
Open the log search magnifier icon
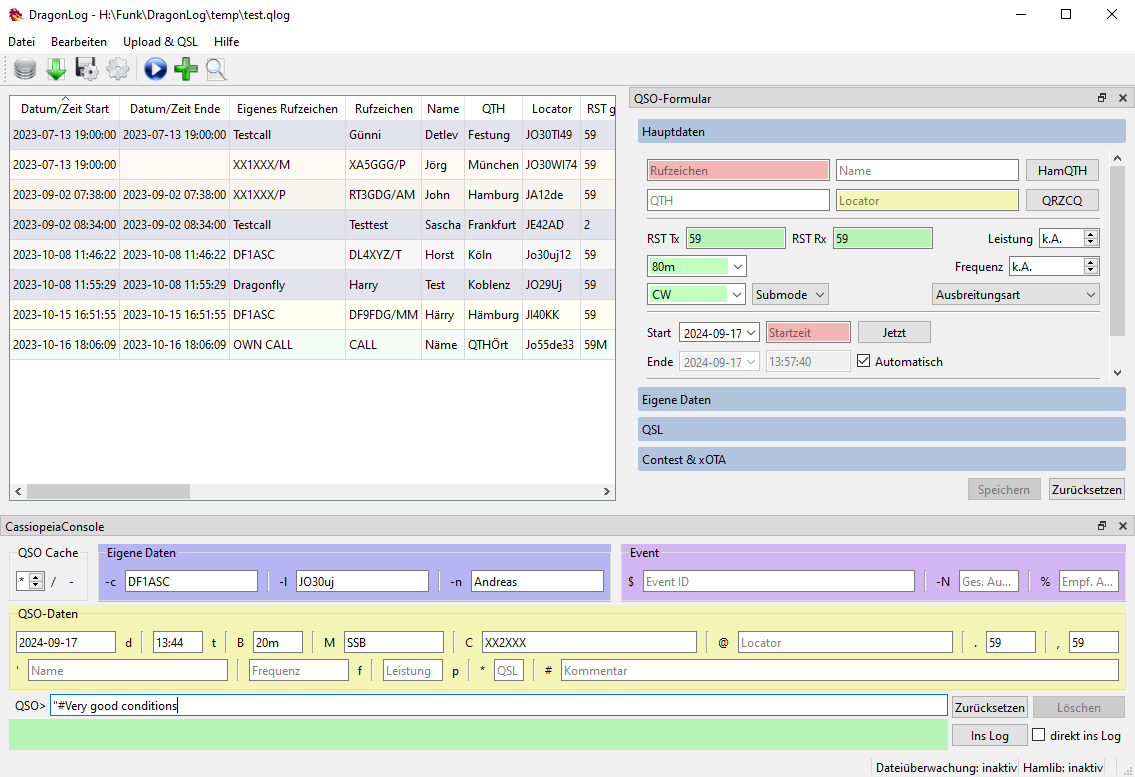point(216,70)
